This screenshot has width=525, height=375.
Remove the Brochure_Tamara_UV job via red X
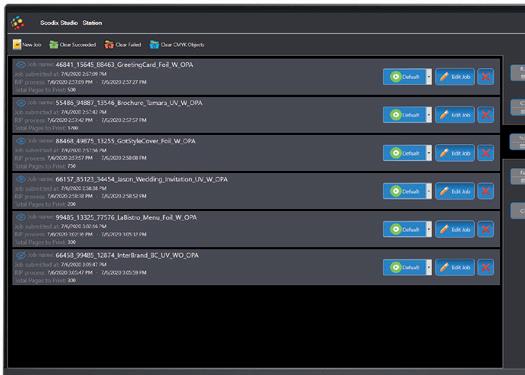[485, 115]
